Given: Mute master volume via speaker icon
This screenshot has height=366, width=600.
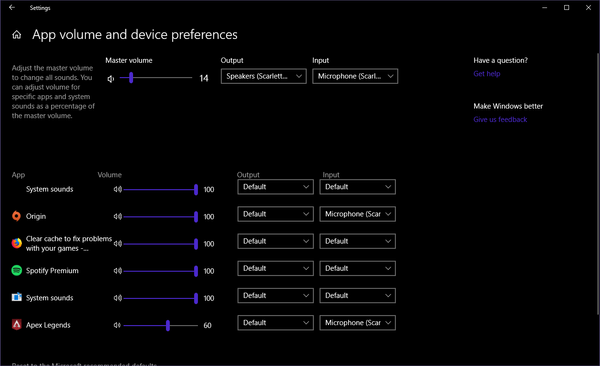Looking at the screenshot, I should coord(111,78).
